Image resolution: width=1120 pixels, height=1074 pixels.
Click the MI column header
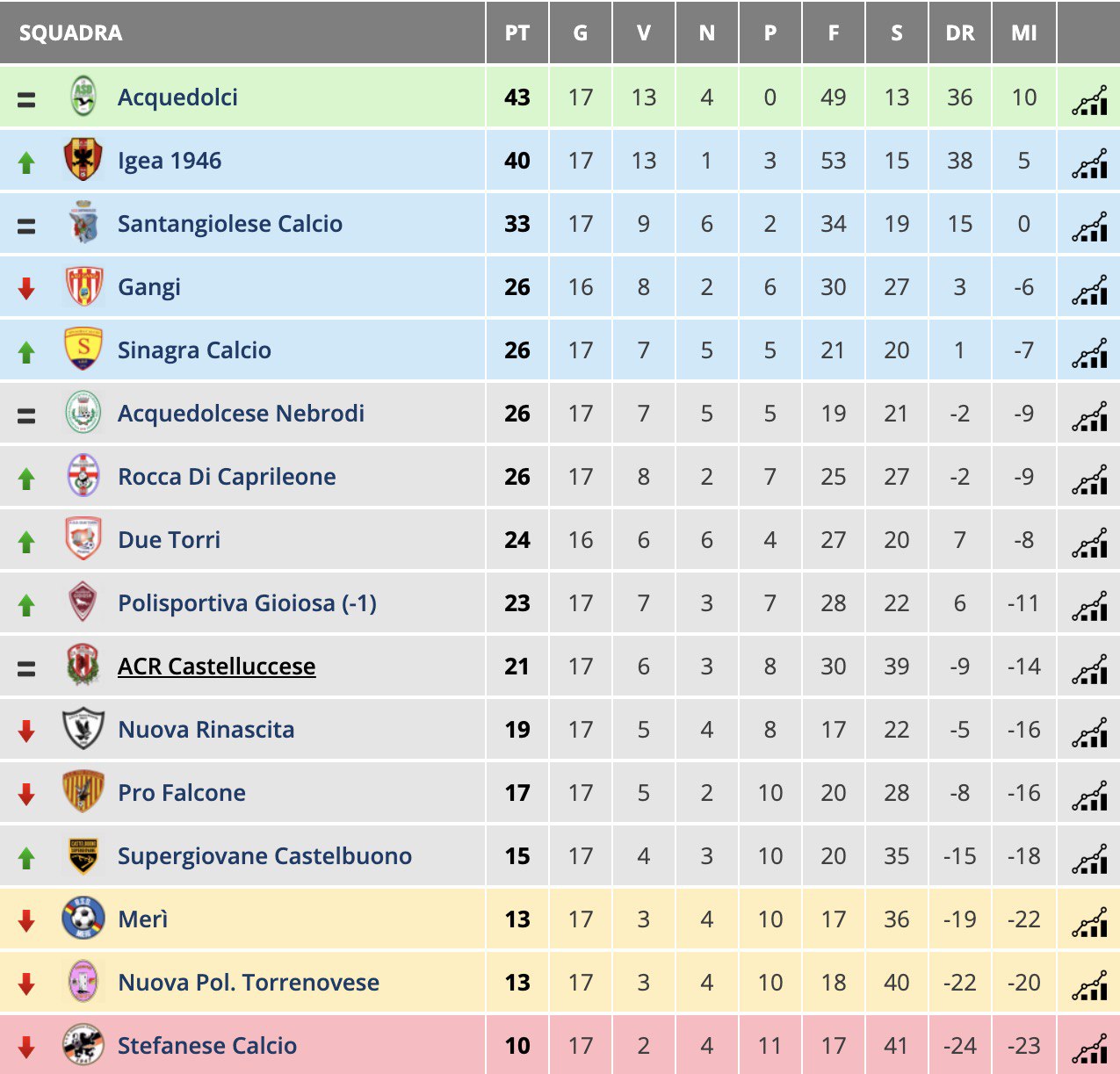point(1024,33)
